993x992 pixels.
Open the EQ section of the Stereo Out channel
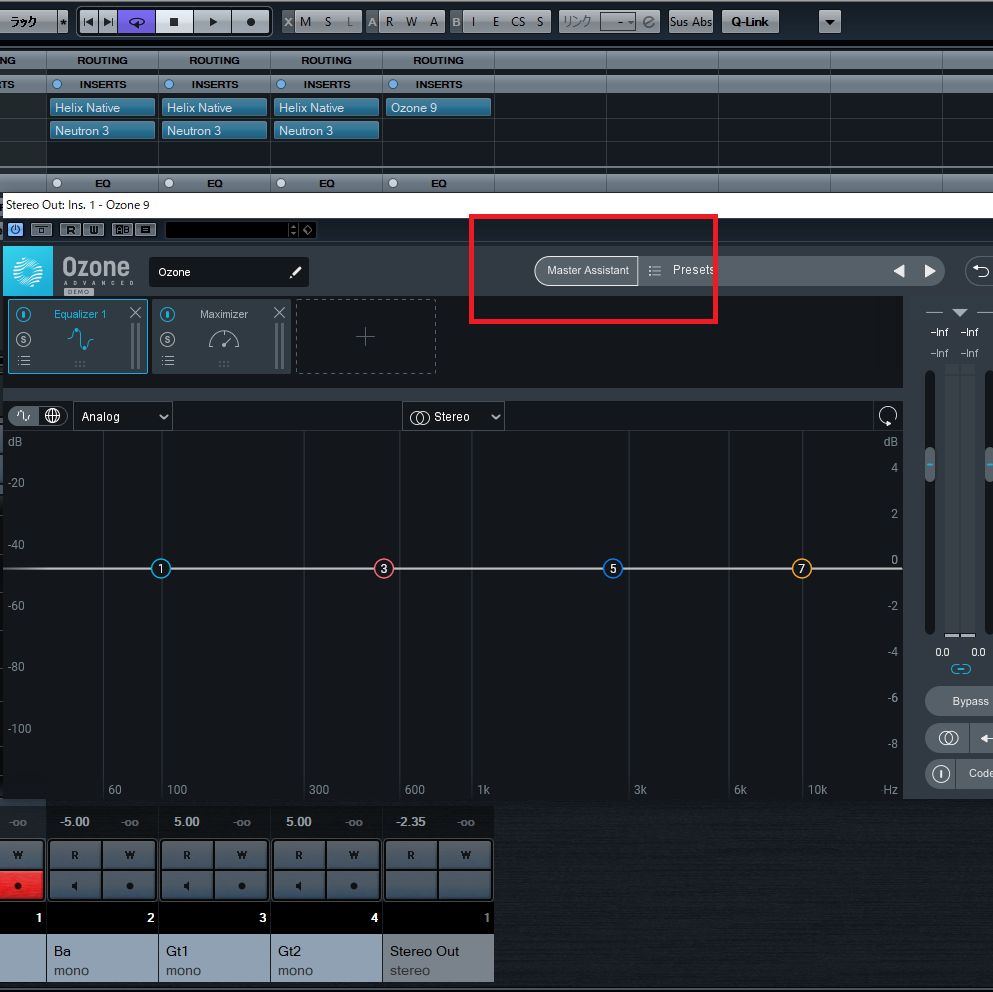[438, 183]
